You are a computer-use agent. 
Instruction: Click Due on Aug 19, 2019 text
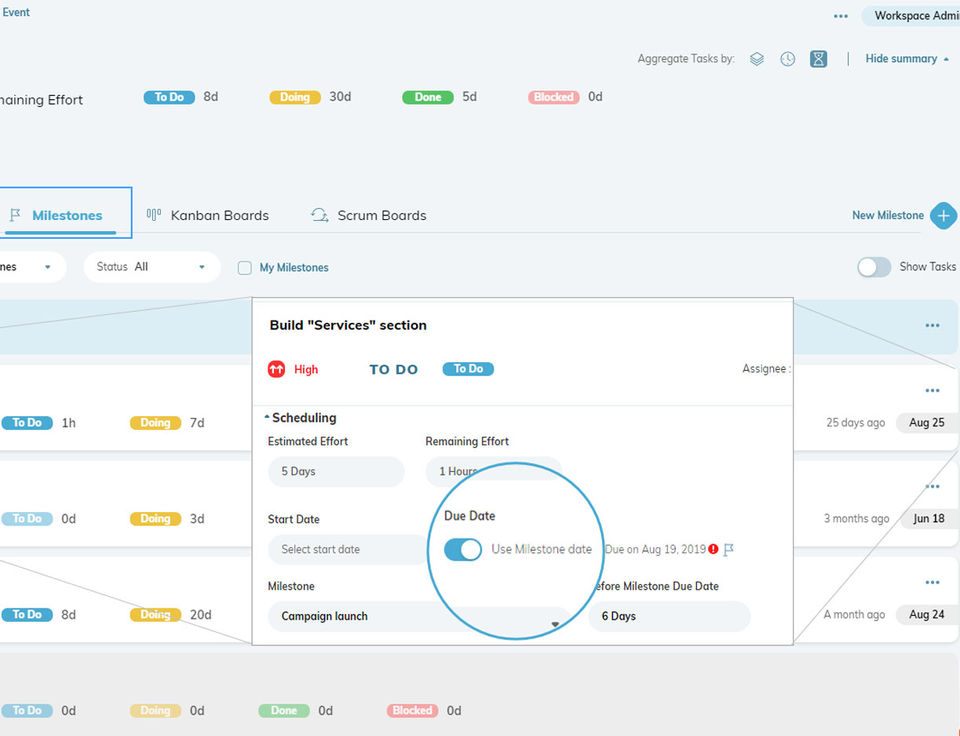[655, 549]
